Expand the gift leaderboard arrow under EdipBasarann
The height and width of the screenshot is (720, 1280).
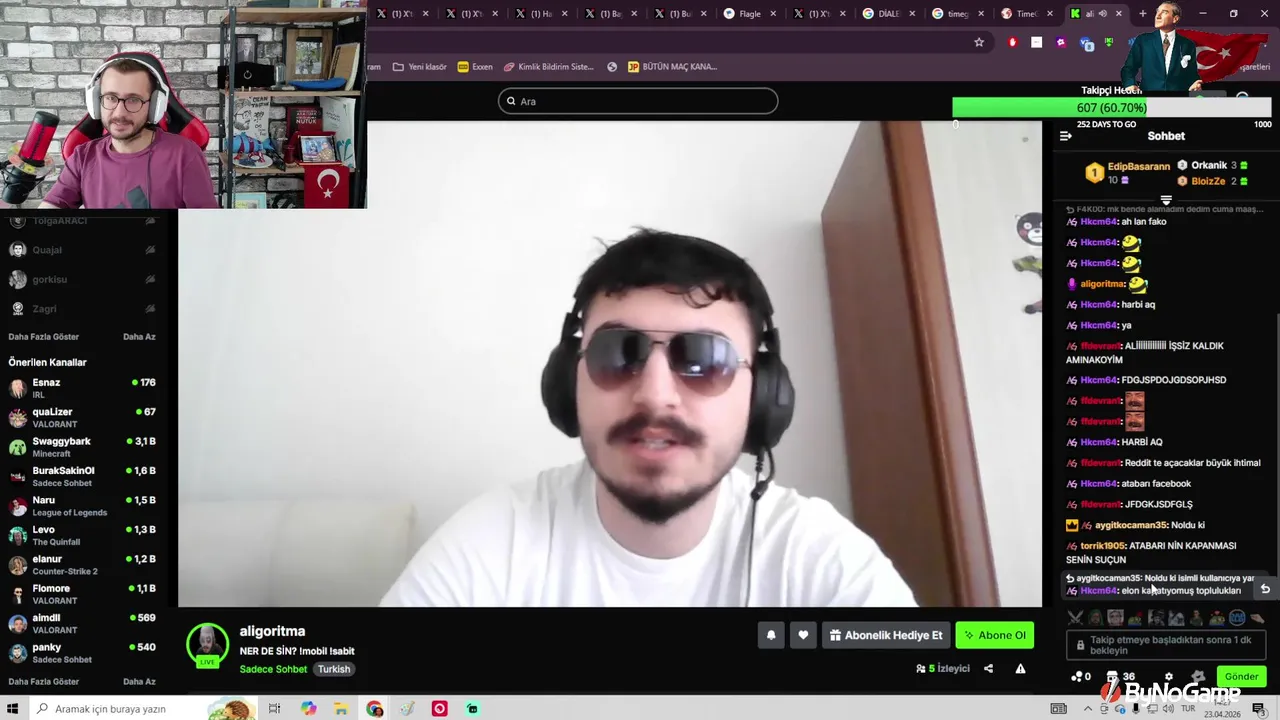(1165, 200)
